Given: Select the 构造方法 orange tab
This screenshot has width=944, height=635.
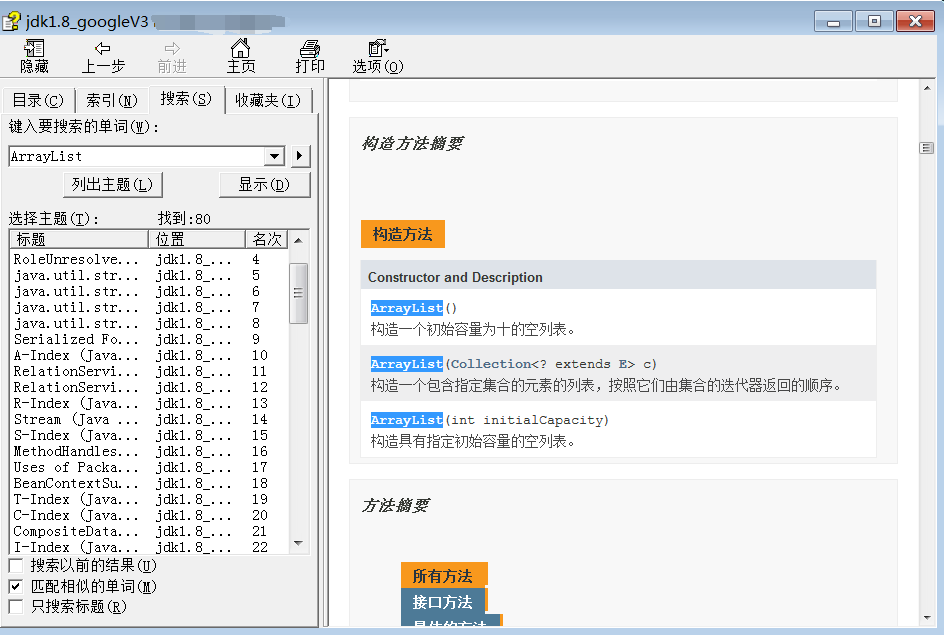Looking at the screenshot, I should point(403,234).
